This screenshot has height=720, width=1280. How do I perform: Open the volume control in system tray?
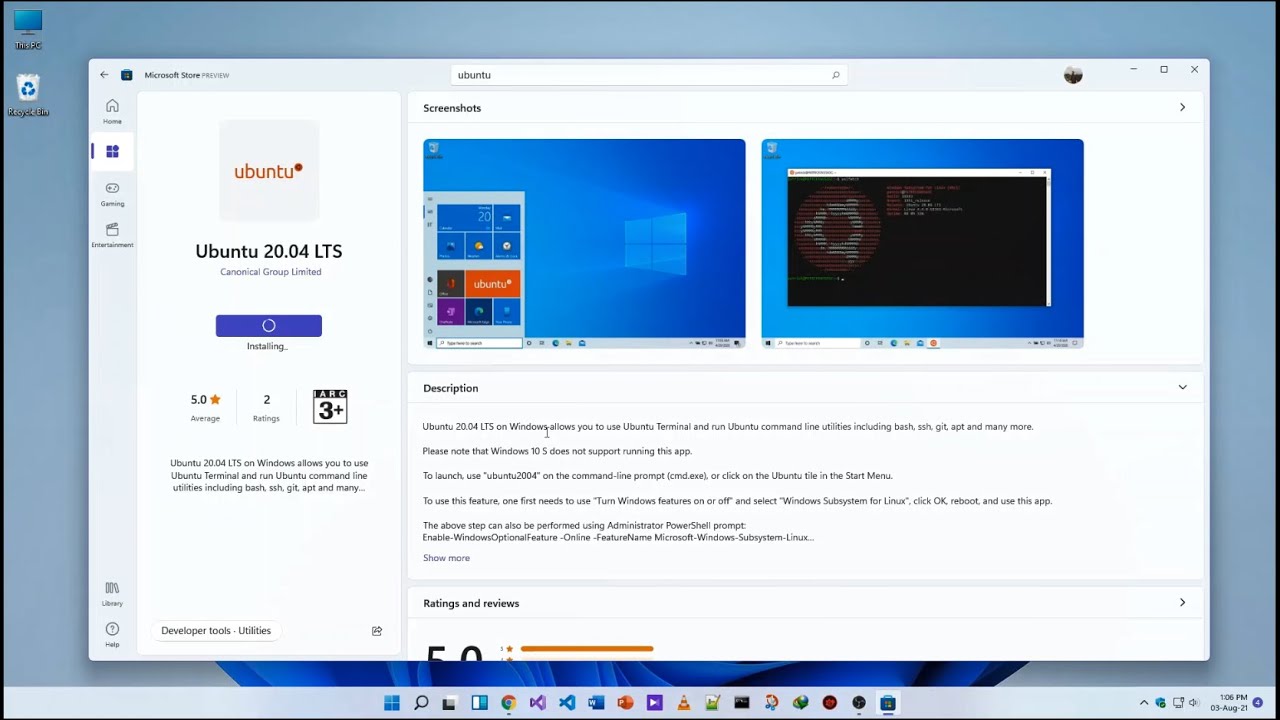pos(1193,703)
